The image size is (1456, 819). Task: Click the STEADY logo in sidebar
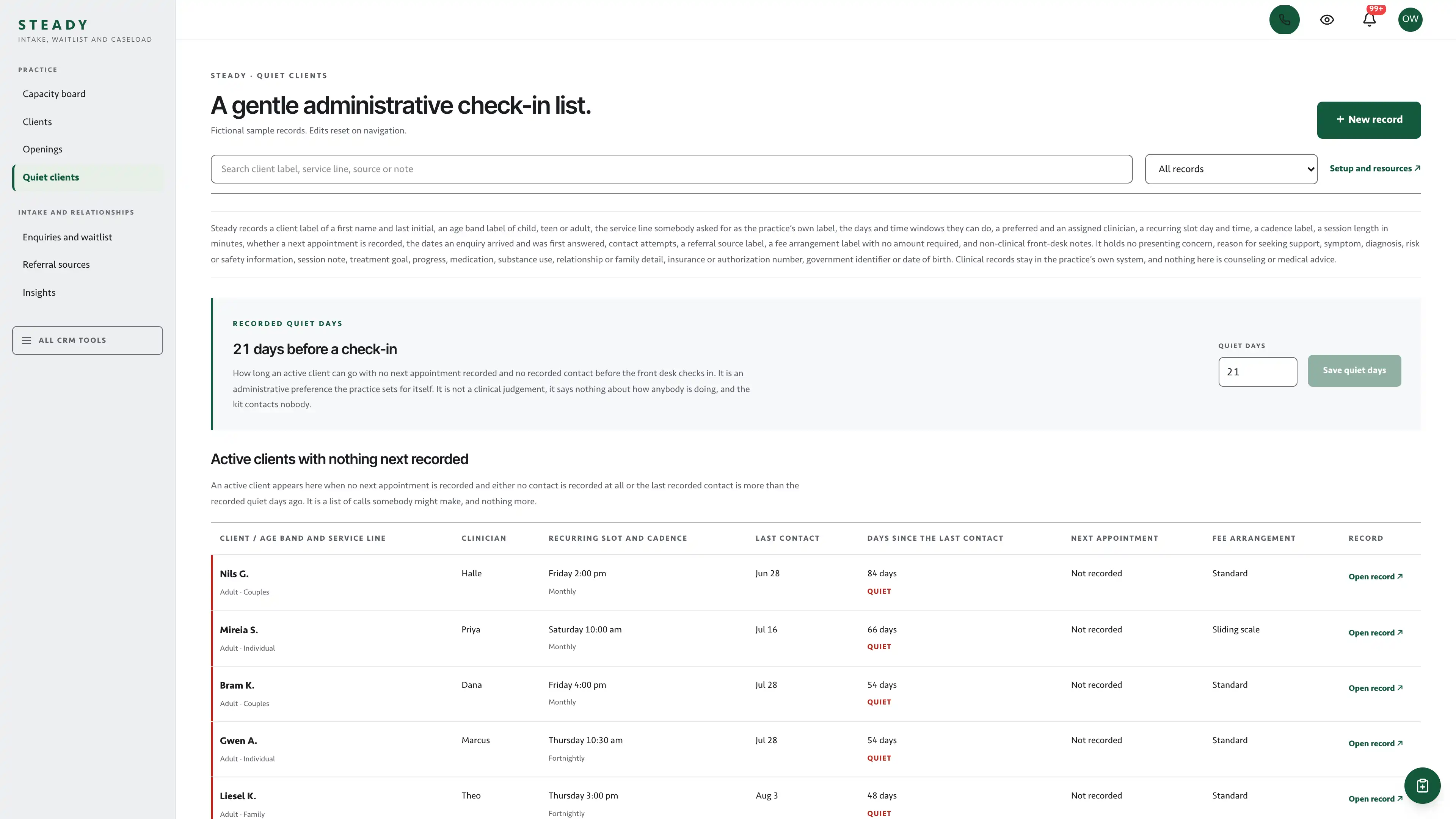(53, 25)
